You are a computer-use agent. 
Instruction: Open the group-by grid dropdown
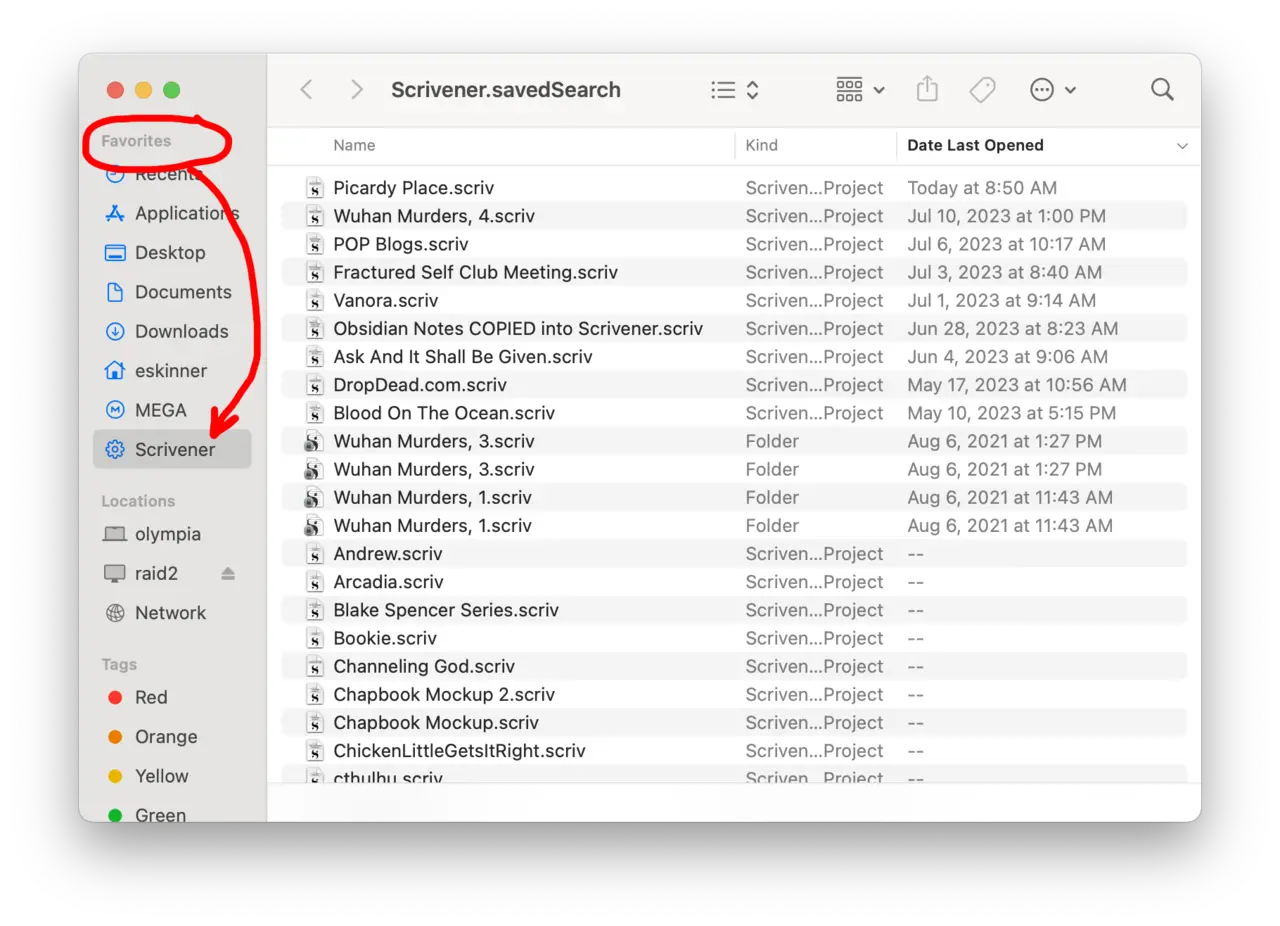point(860,90)
